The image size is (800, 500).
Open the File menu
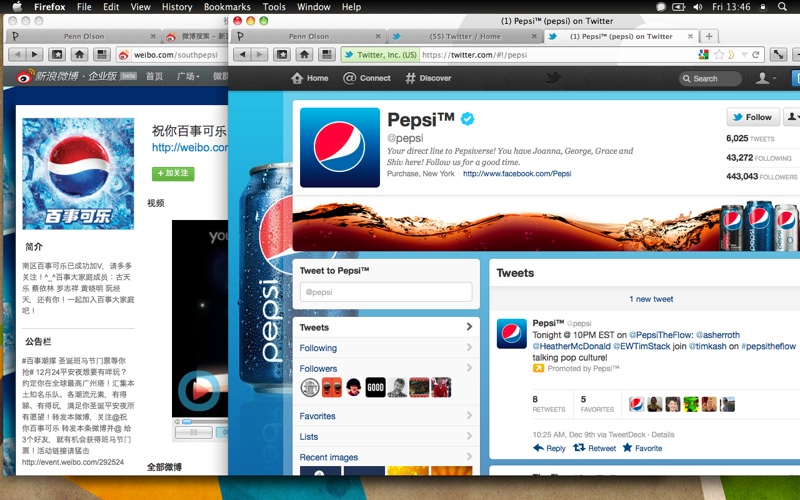84,7
